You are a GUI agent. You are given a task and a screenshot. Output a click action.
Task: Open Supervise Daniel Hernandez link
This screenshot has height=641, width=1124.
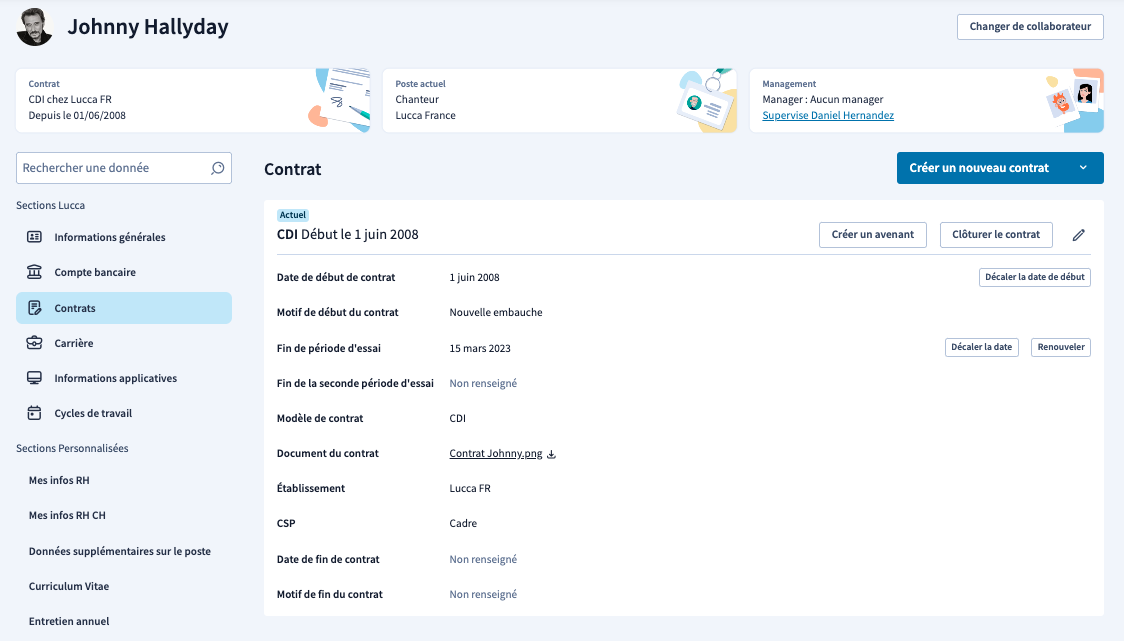pyautogui.click(x=828, y=115)
